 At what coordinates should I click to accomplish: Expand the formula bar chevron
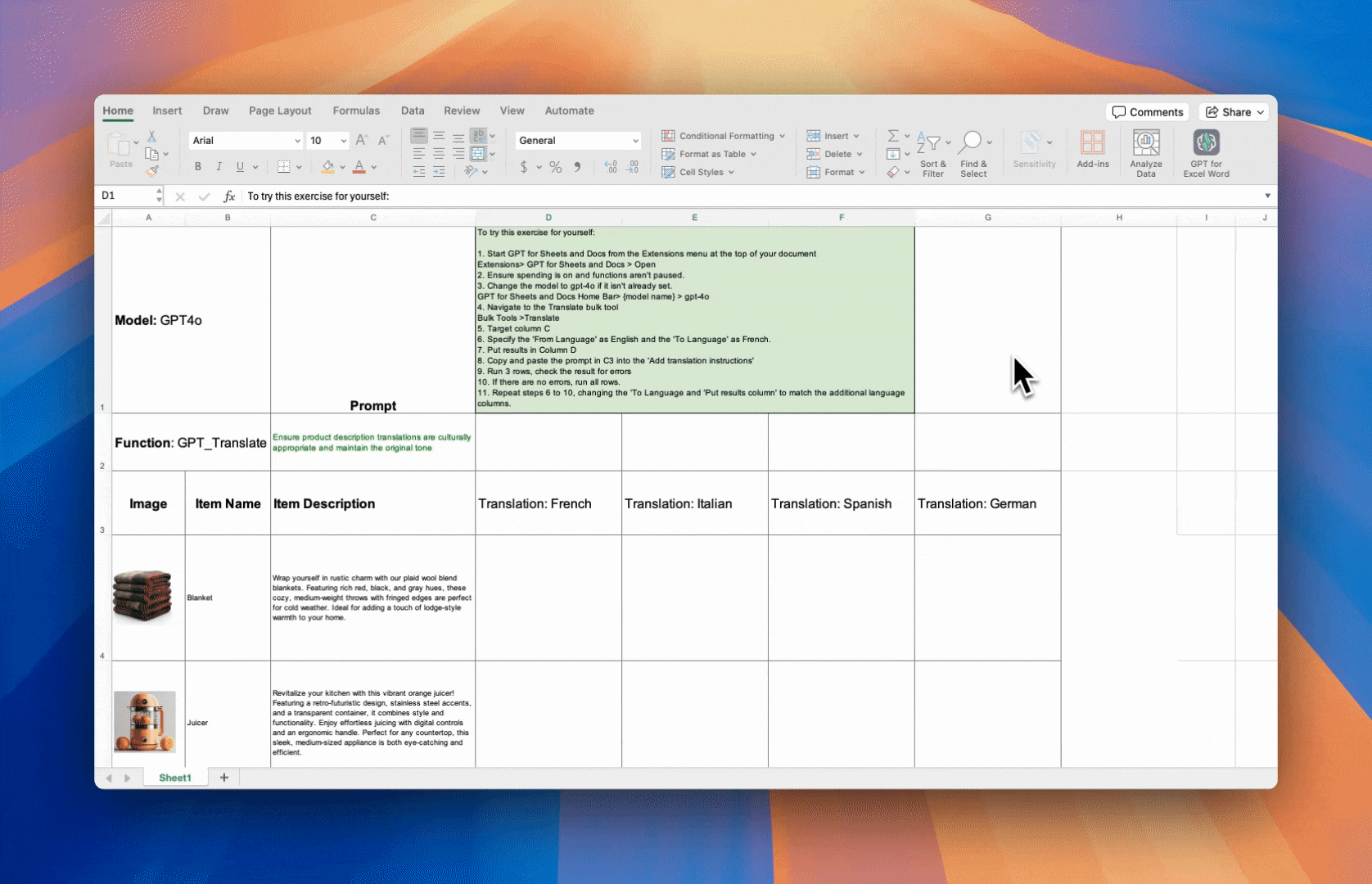(x=1267, y=196)
